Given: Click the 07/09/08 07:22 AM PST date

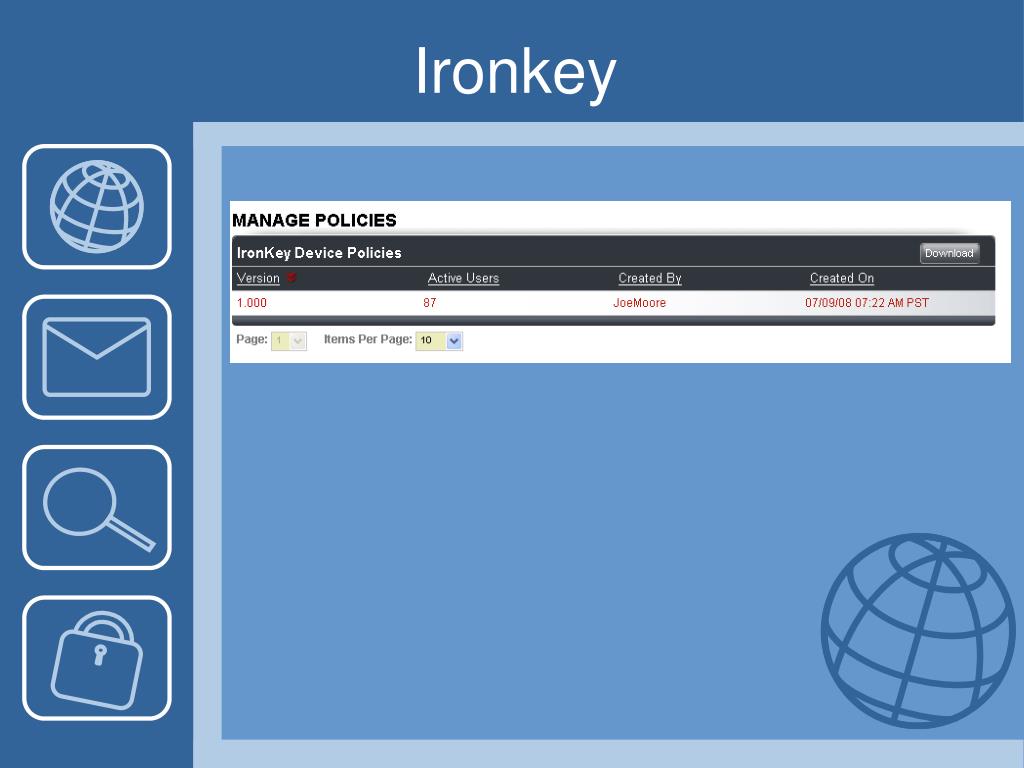Looking at the screenshot, I should [x=867, y=303].
